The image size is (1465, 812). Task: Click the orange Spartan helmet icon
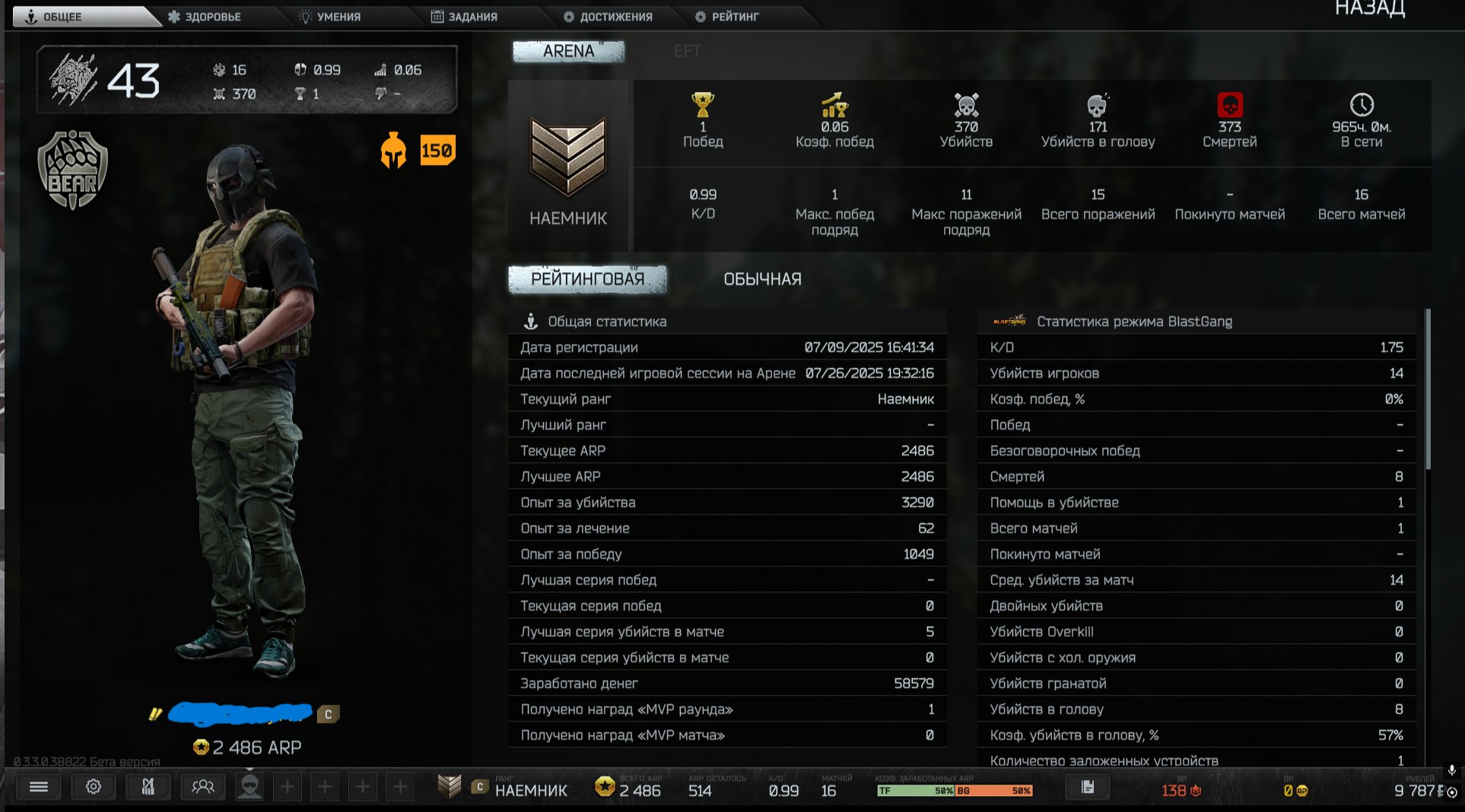click(x=393, y=150)
